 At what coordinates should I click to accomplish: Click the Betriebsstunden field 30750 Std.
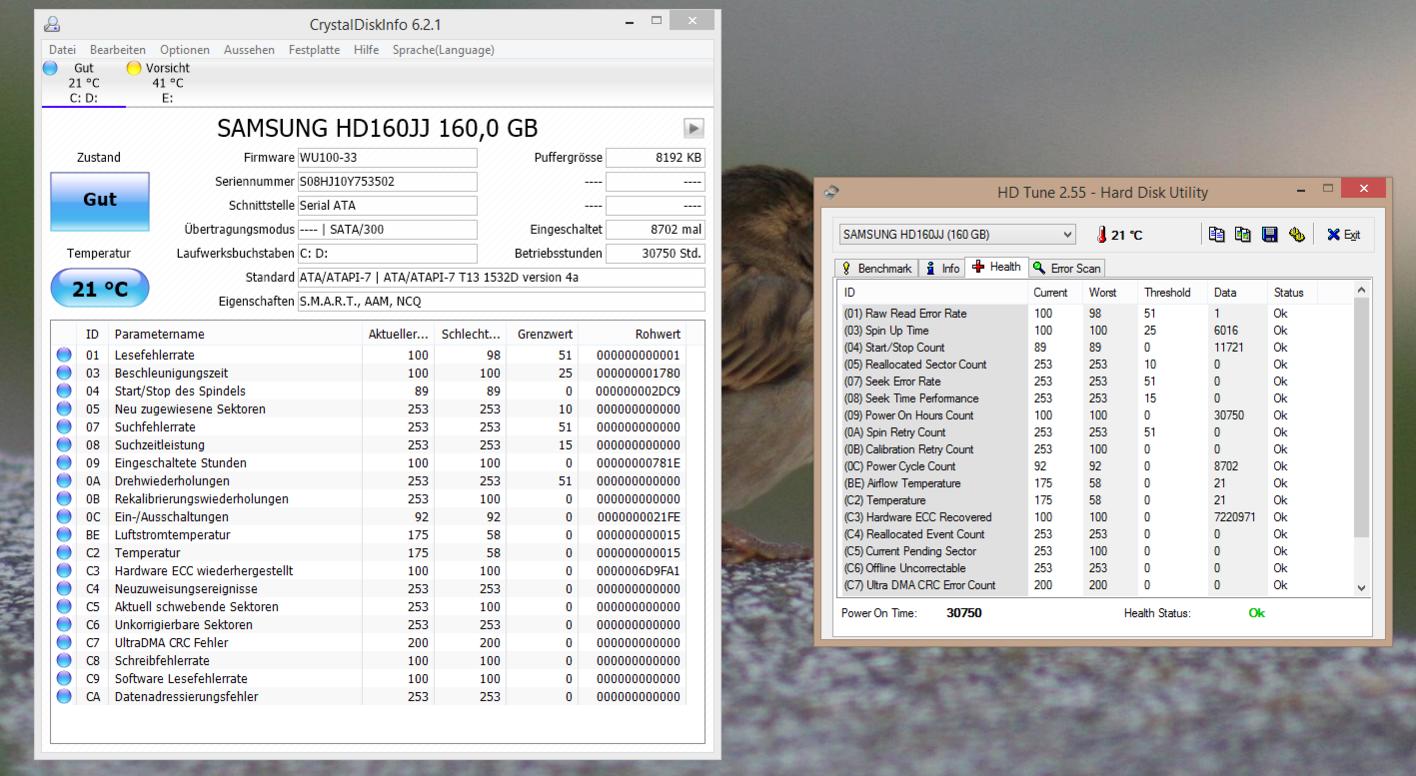point(656,253)
